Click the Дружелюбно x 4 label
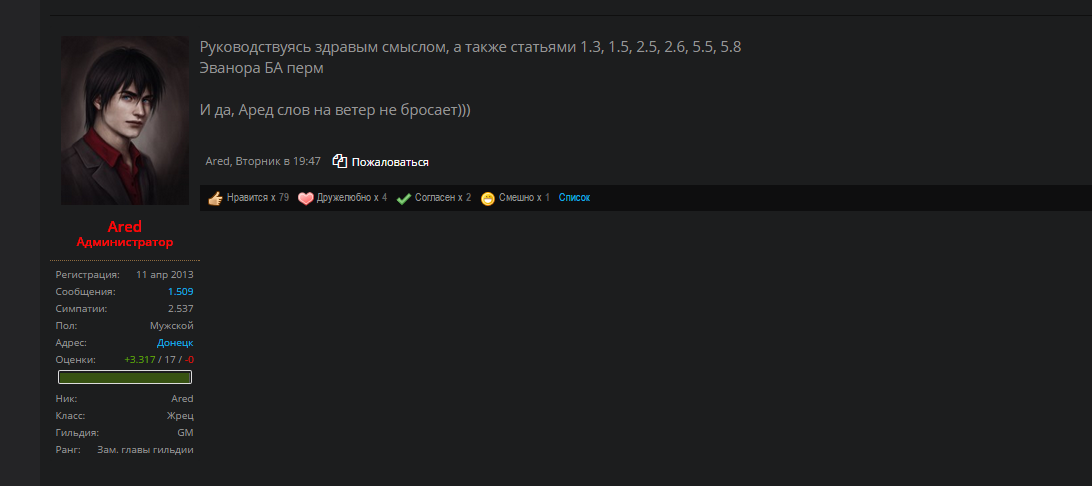1092x486 pixels. (352, 198)
